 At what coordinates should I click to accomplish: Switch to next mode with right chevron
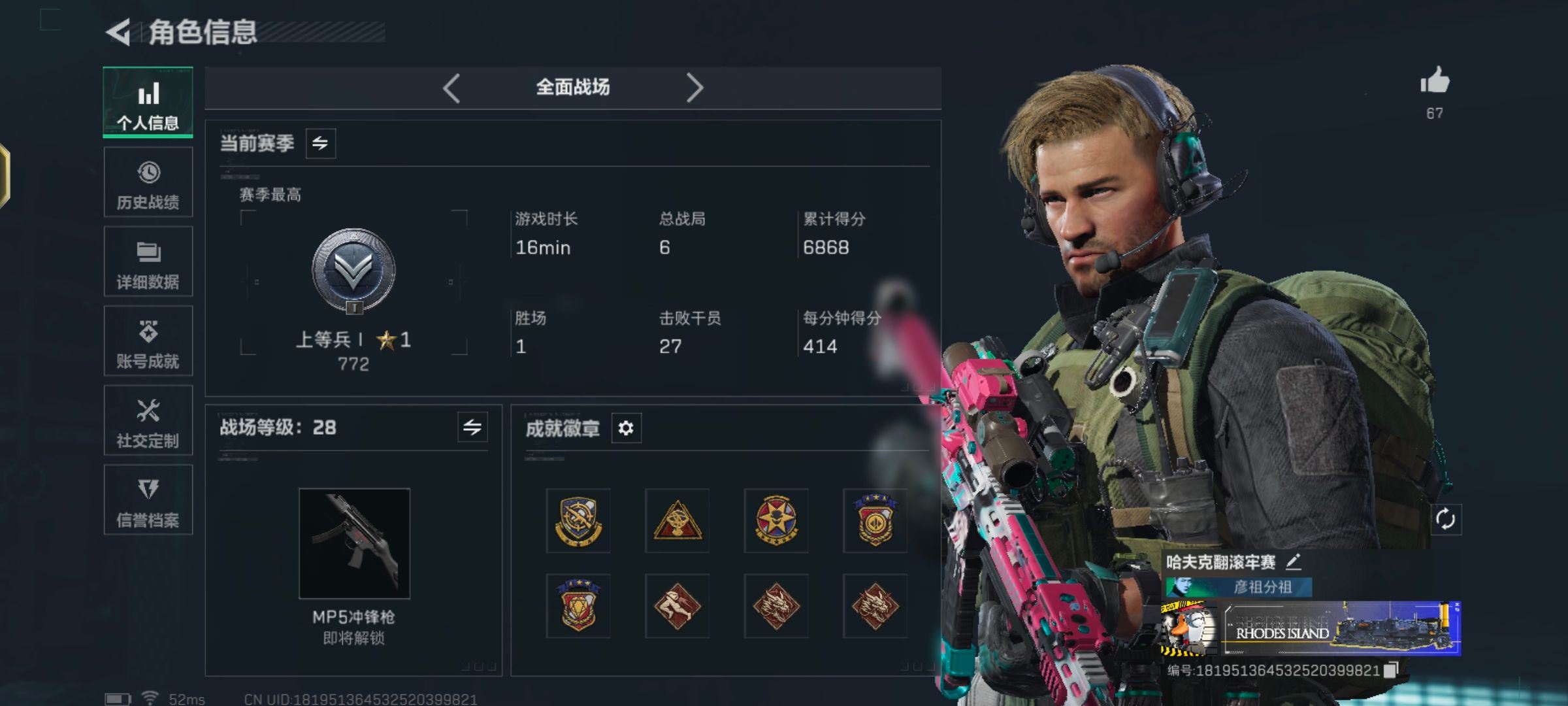tap(694, 88)
